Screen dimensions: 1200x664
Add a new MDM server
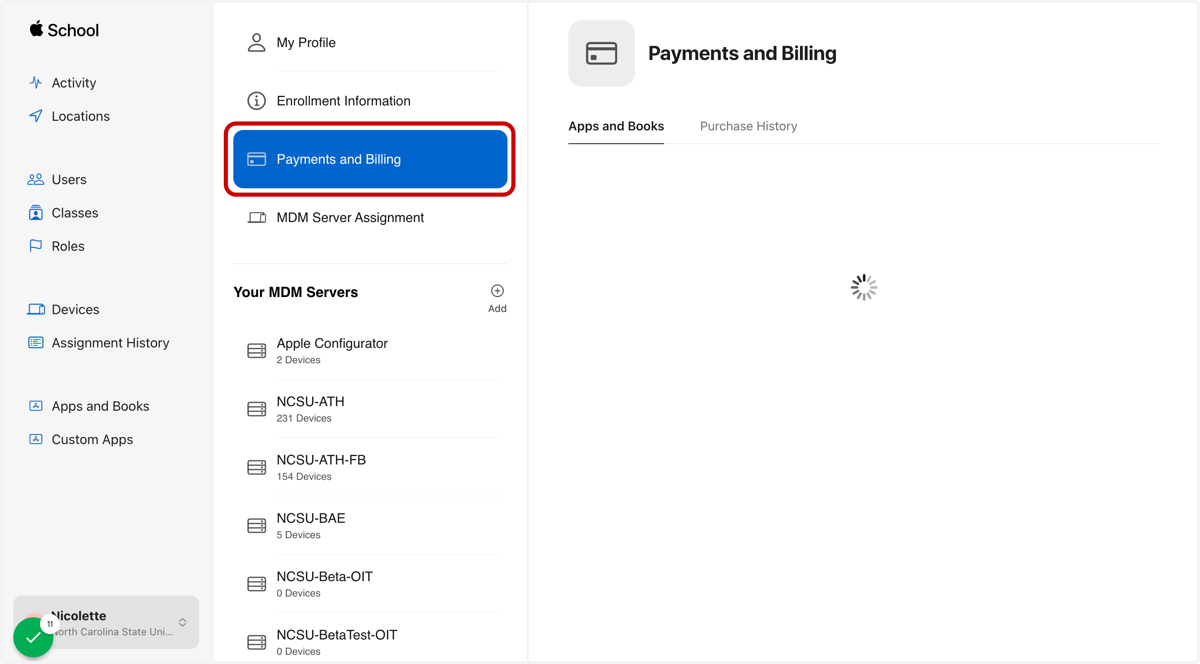pyautogui.click(x=497, y=298)
